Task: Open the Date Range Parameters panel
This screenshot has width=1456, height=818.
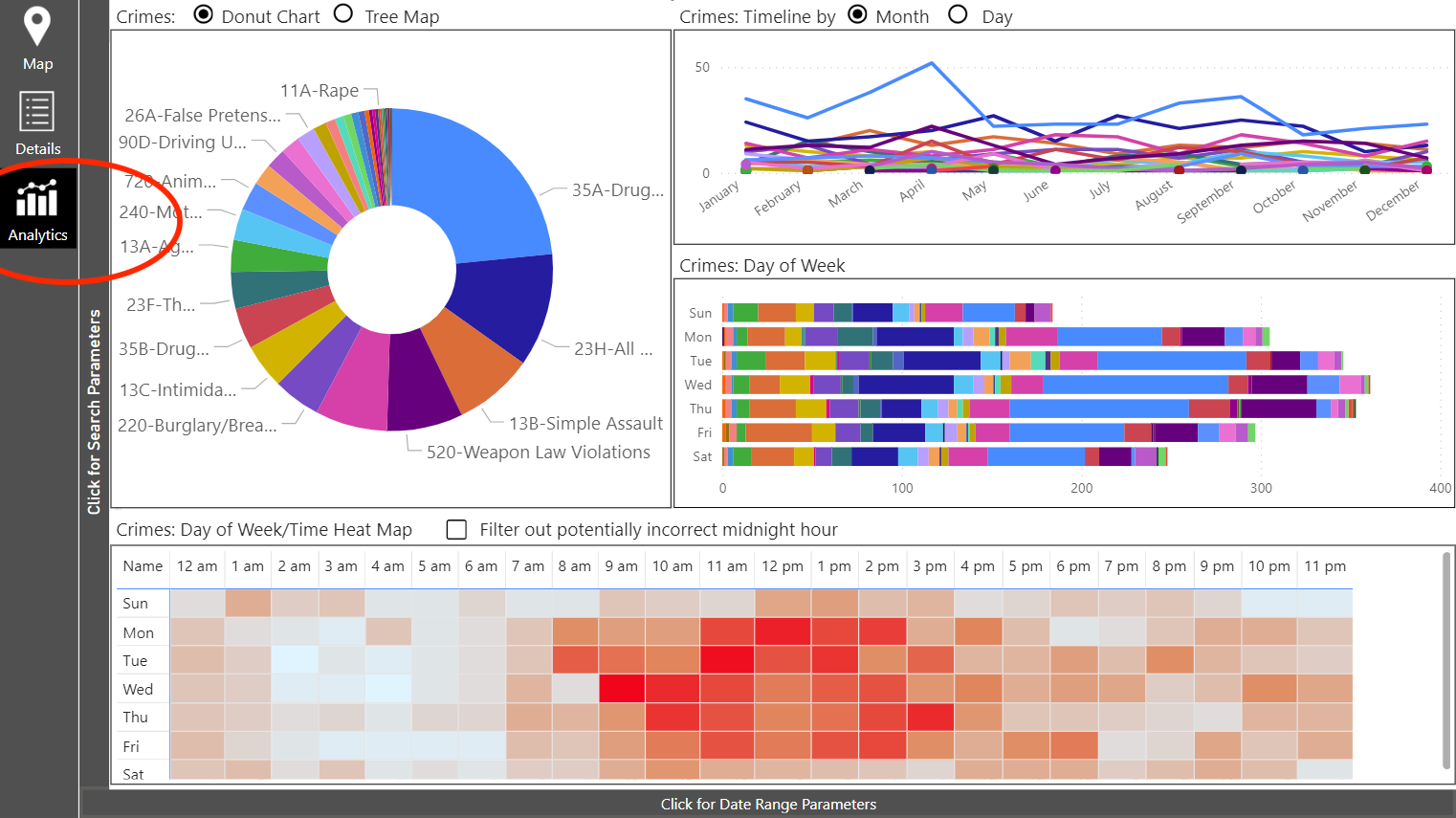Action: point(768,804)
